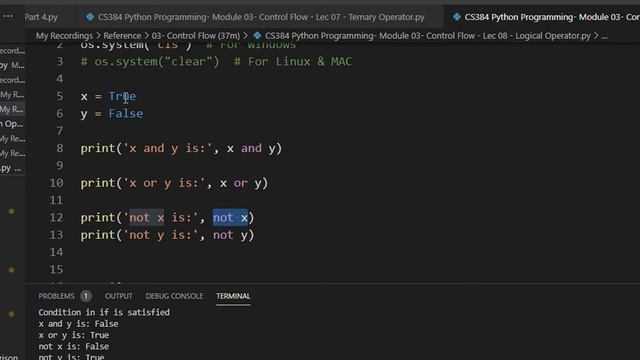
Task: Click the My Recordings breadcrumb
Action: click(x=64, y=36)
